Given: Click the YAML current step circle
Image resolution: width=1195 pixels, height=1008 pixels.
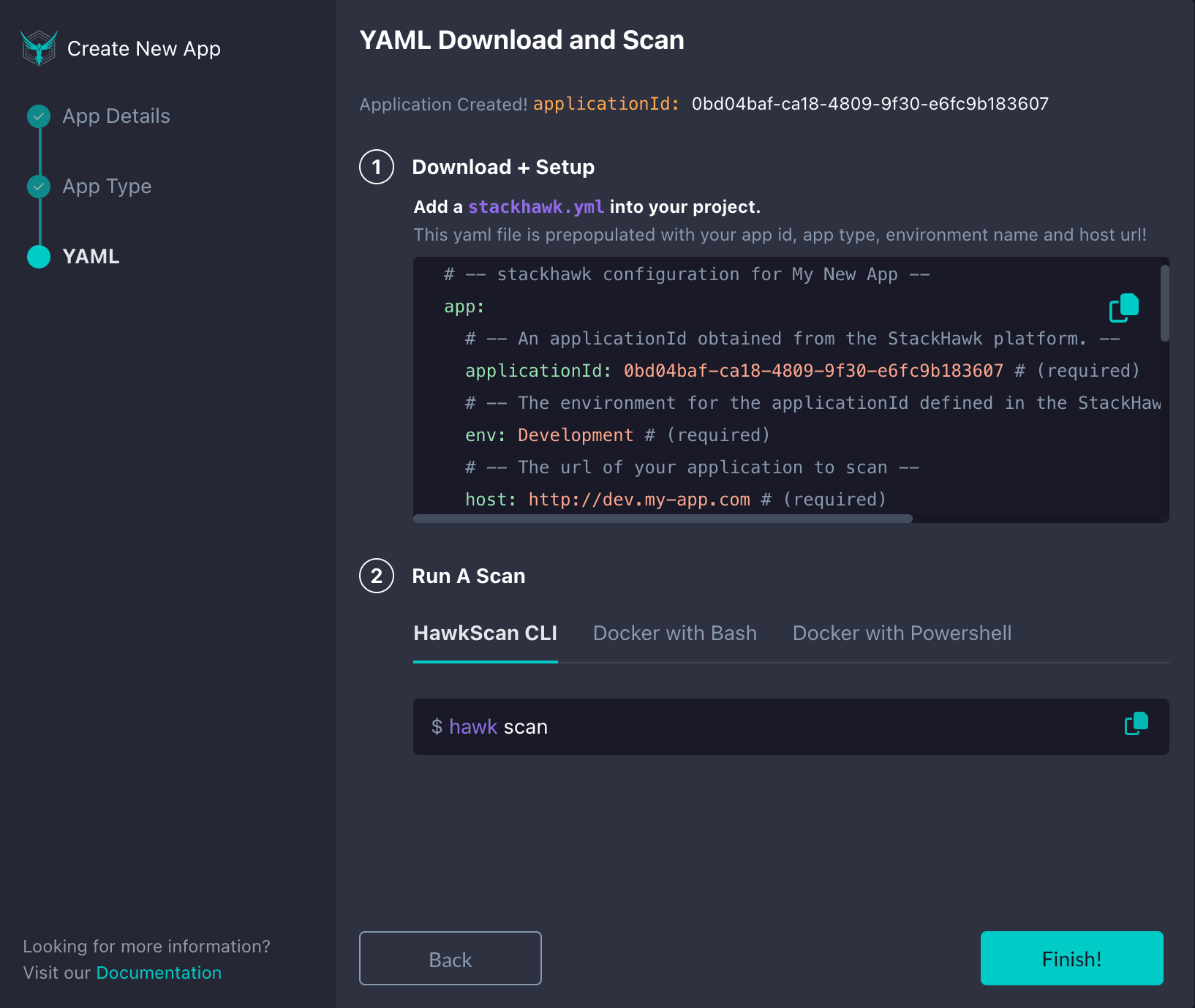Looking at the screenshot, I should [39, 257].
